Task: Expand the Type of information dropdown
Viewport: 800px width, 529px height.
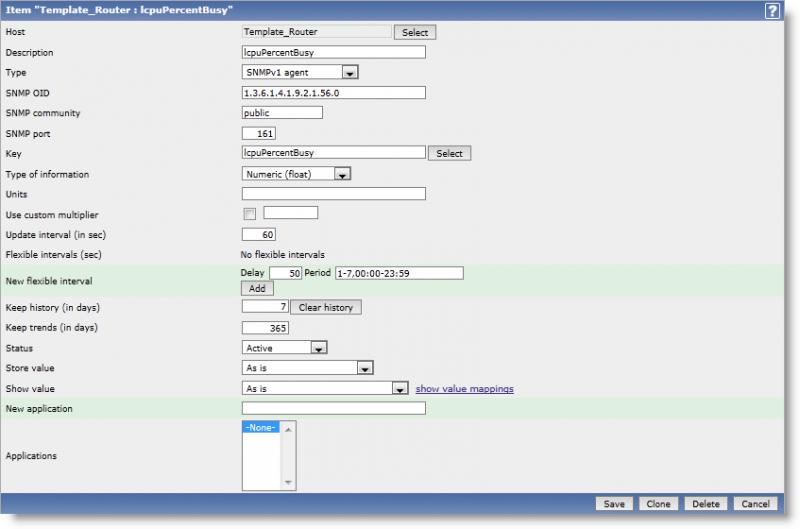Action: 296,174
